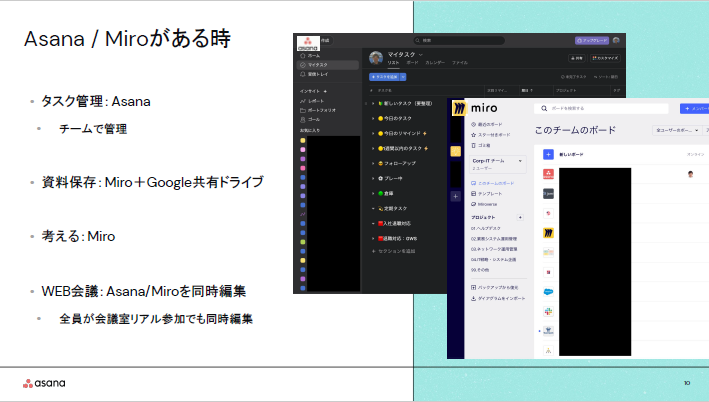Open ホーム in Asana sidebar

click(x=310, y=56)
